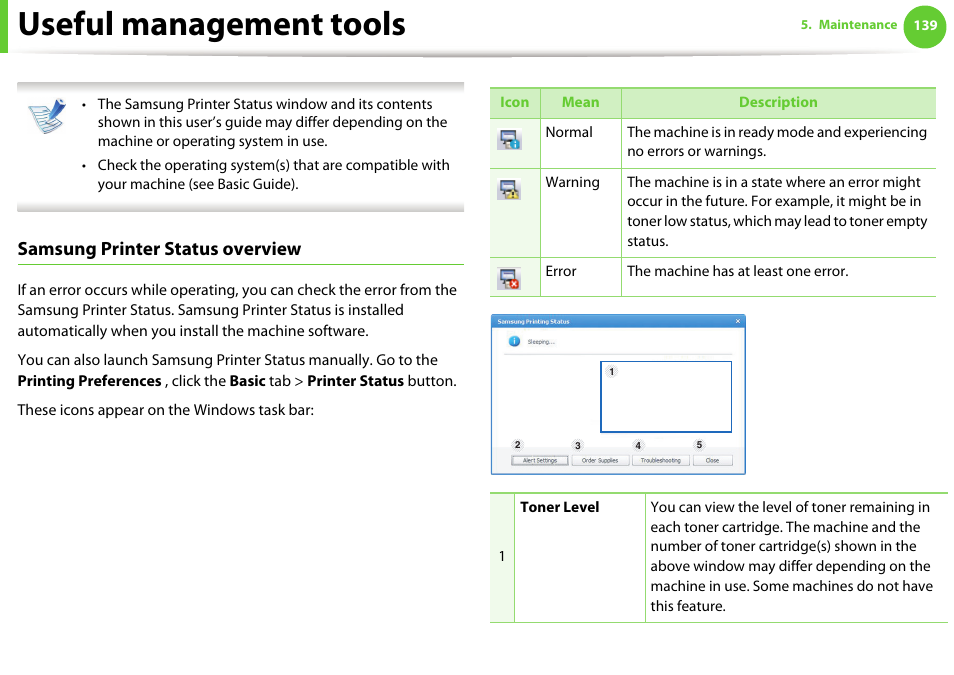The height and width of the screenshot is (675, 954).
Task: Close the Samsung Printing Status window
Action: pos(738,321)
